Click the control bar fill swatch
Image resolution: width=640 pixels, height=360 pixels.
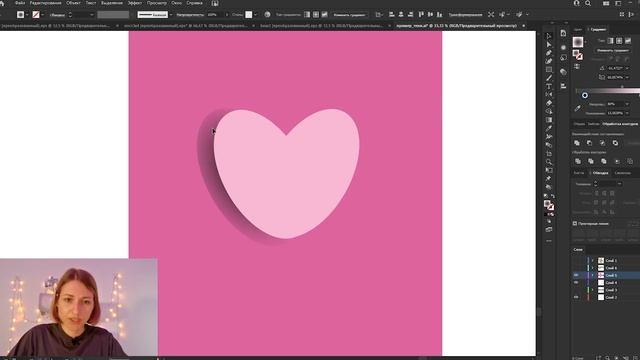20,15
